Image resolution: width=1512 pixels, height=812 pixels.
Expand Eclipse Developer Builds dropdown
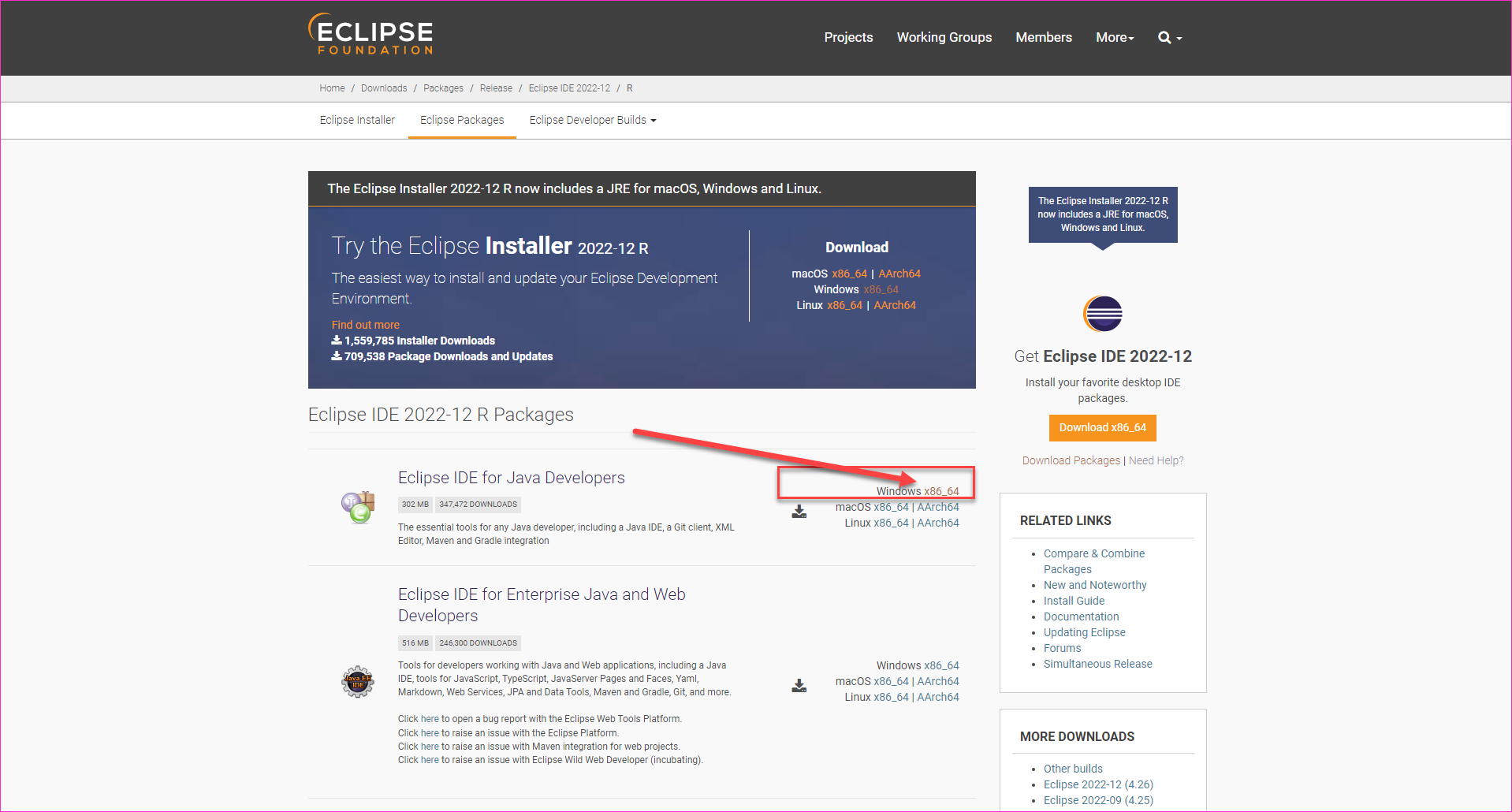click(x=593, y=120)
